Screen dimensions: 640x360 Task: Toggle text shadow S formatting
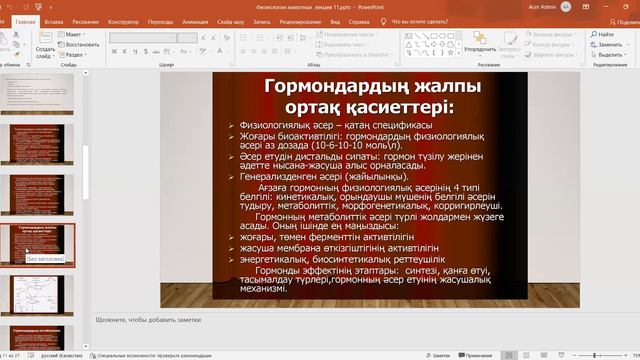[146, 51]
